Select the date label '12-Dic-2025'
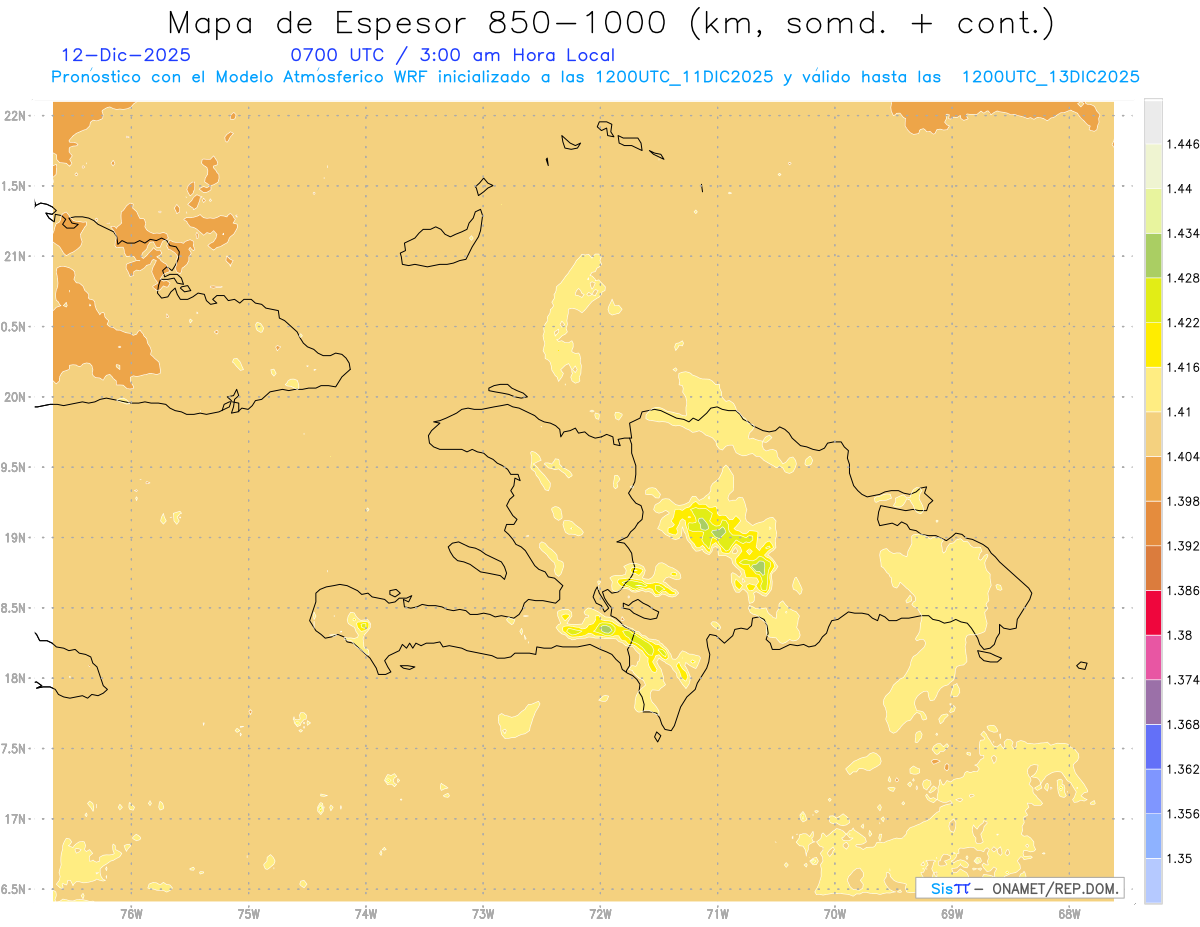 click(126, 55)
